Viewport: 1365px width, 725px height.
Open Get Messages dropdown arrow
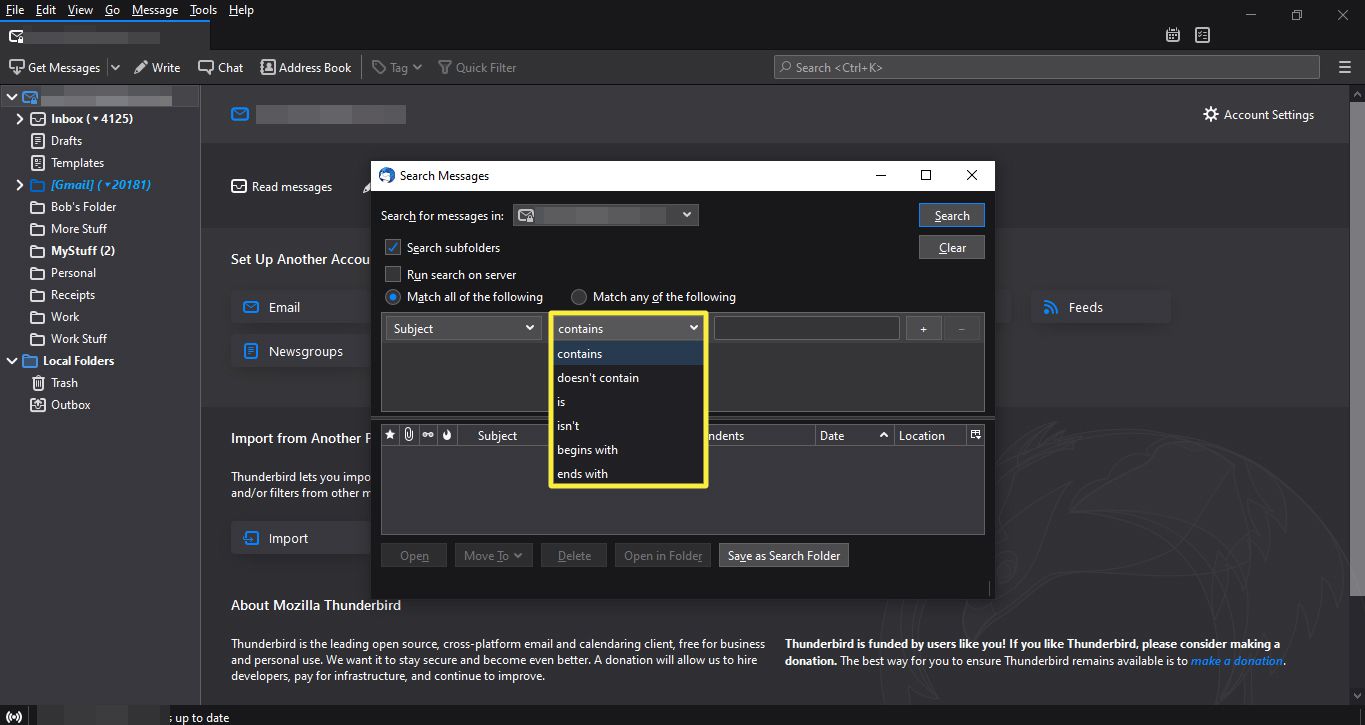point(114,67)
